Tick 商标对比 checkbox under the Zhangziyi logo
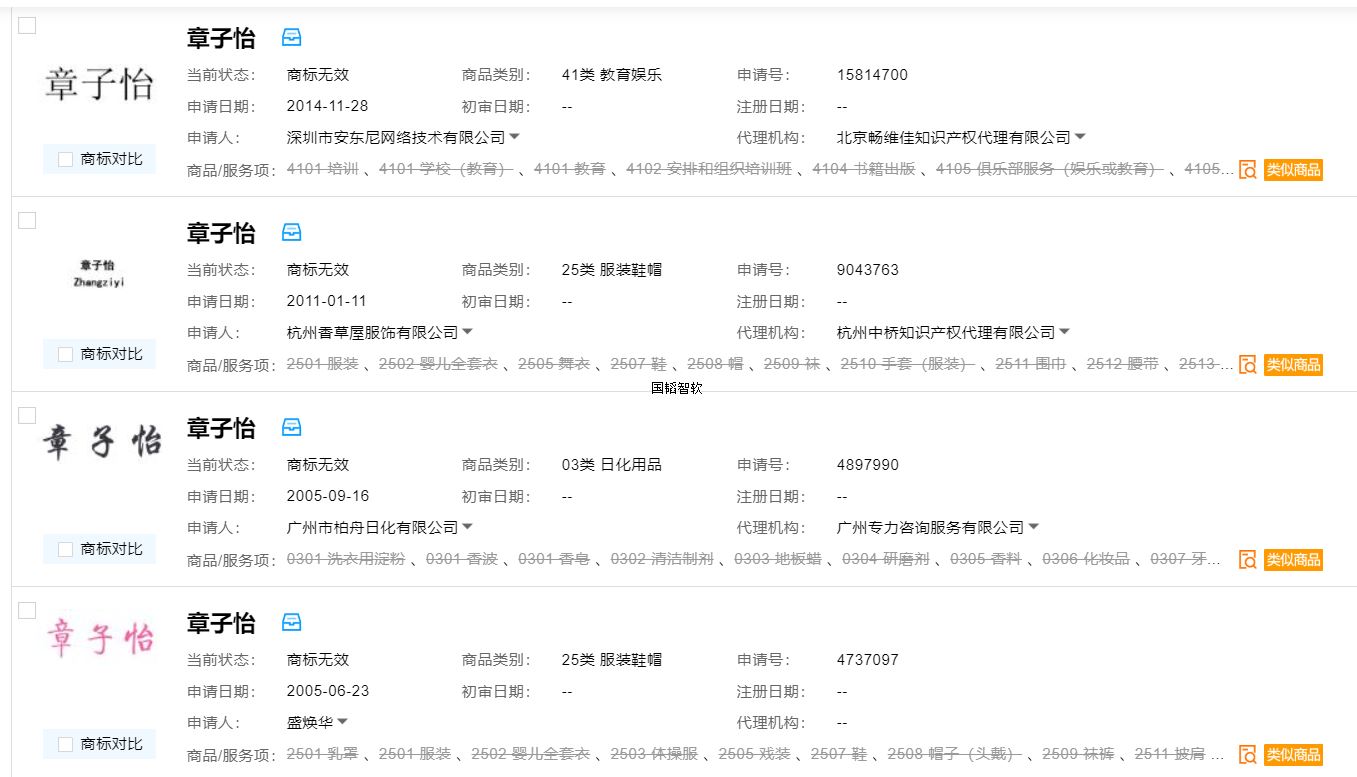 [66, 354]
